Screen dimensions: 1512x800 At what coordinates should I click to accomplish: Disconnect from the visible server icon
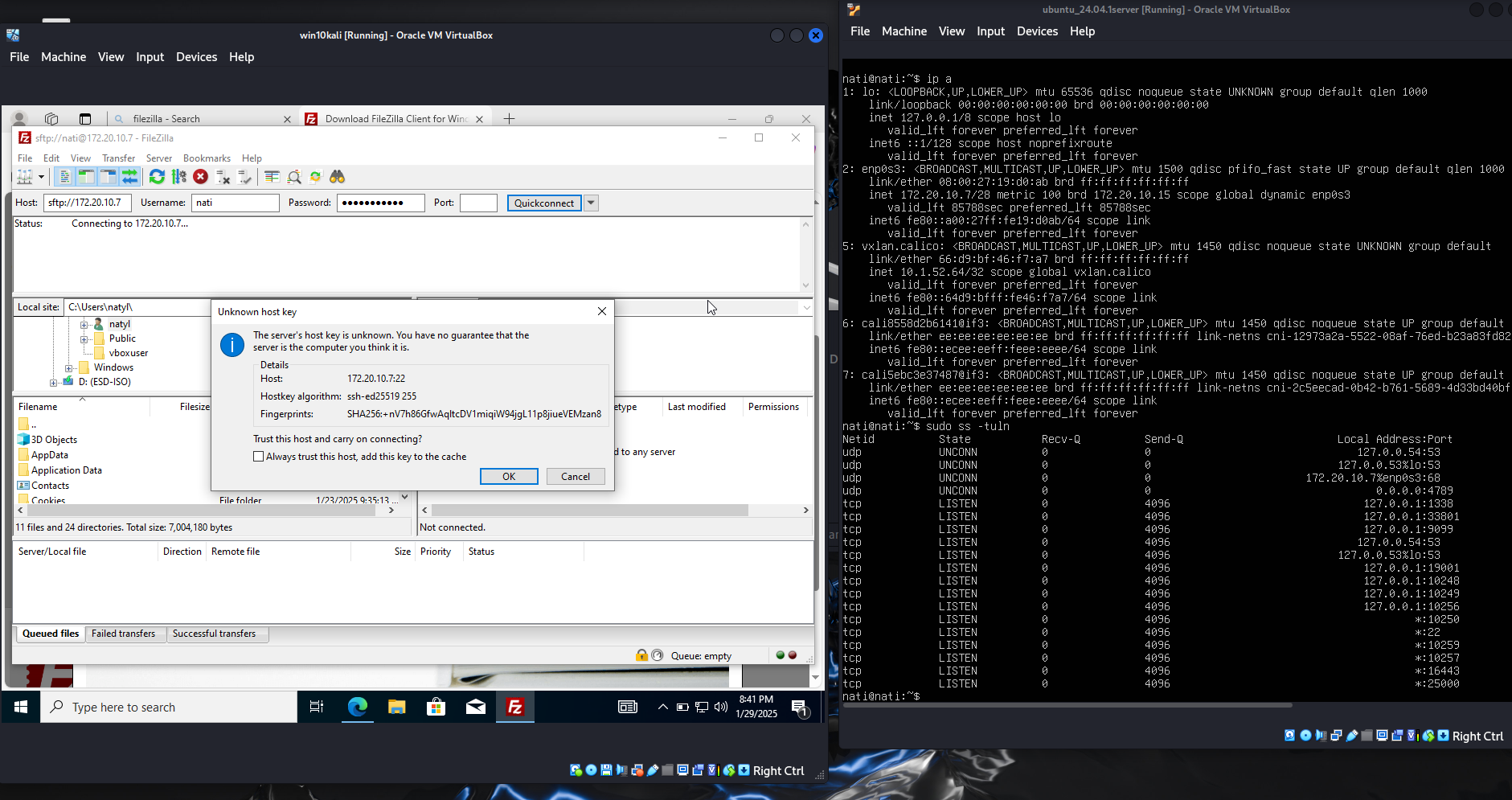point(223,177)
